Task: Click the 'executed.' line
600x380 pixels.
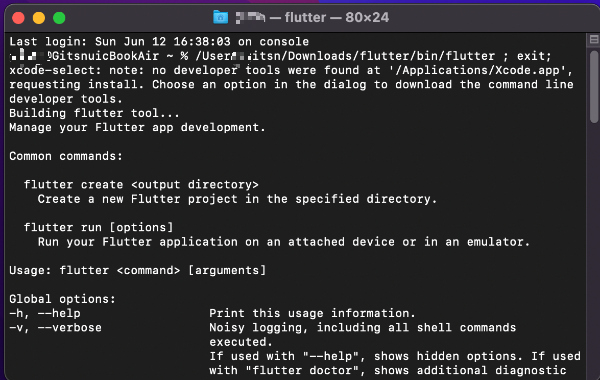Action: 241,342
